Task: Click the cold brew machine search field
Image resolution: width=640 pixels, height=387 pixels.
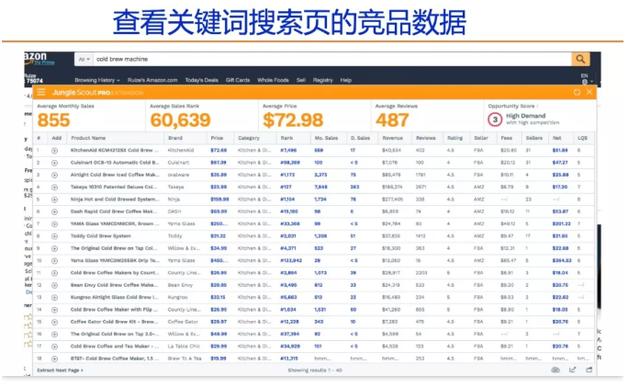Action: pos(332,59)
